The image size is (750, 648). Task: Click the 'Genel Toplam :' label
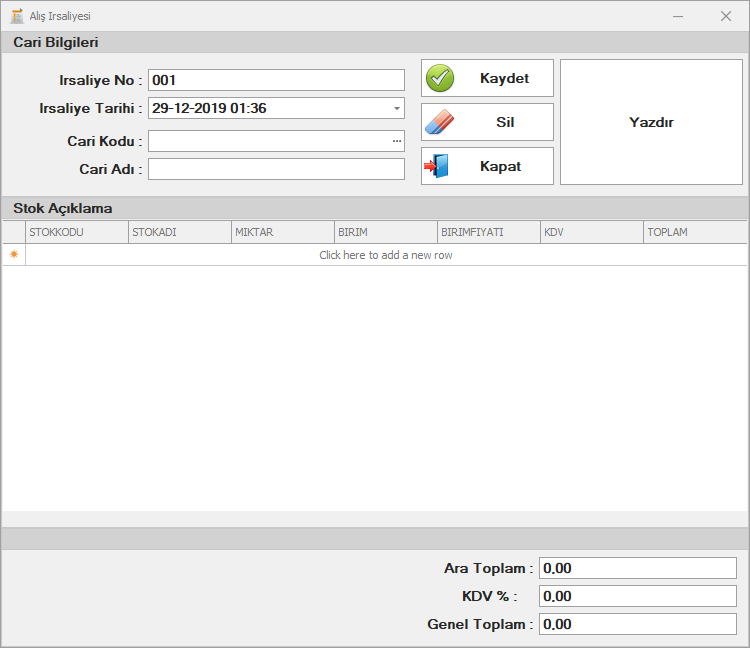pyautogui.click(x=480, y=624)
